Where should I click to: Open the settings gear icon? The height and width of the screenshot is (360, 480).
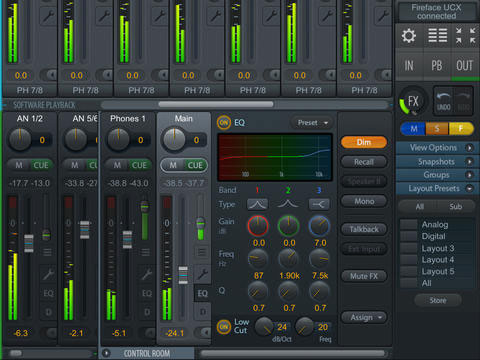(x=409, y=36)
